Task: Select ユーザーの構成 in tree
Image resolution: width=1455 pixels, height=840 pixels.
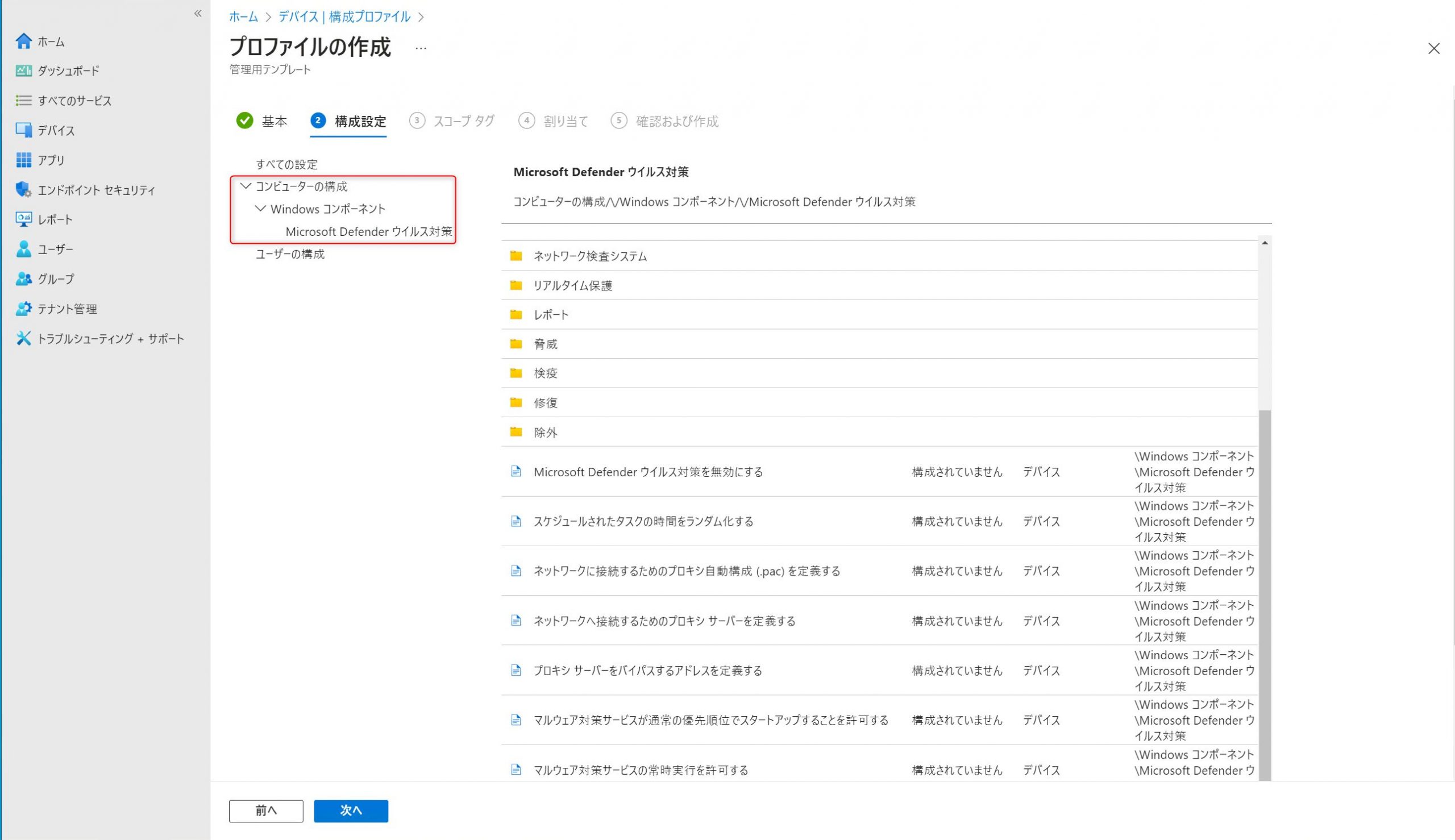Action: [290, 255]
